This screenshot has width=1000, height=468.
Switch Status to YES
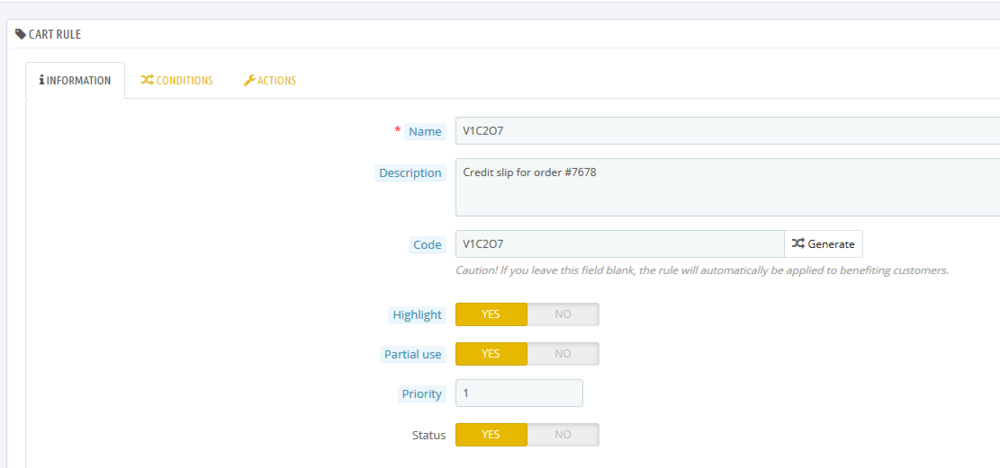click(x=491, y=435)
